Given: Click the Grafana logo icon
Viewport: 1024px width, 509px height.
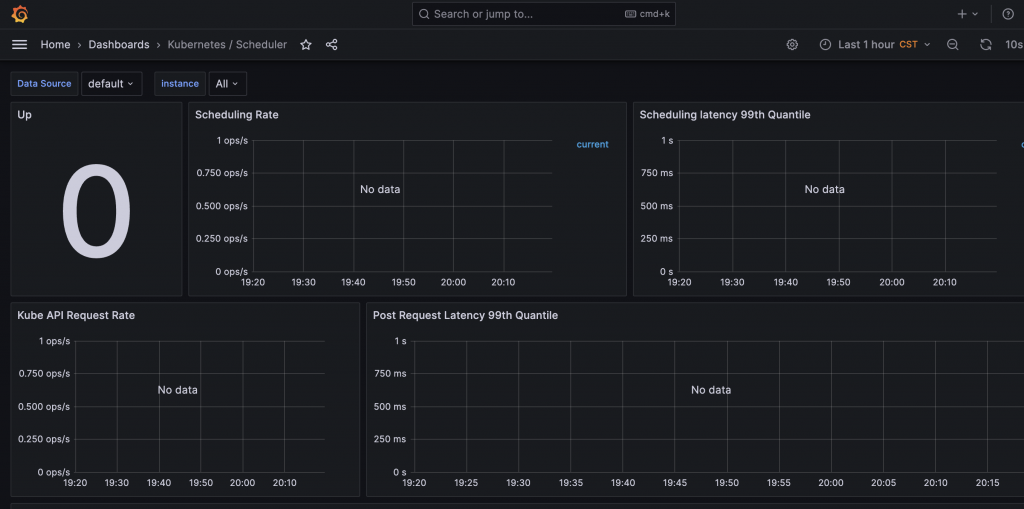Looking at the screenshot, I should coord(20,14).
